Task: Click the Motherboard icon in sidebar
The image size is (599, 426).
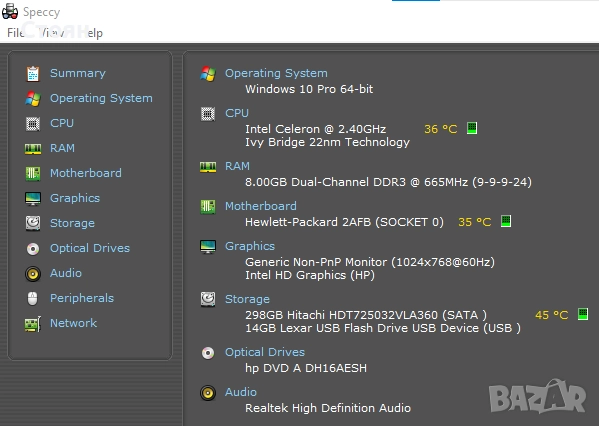Action: click(33, 173)
